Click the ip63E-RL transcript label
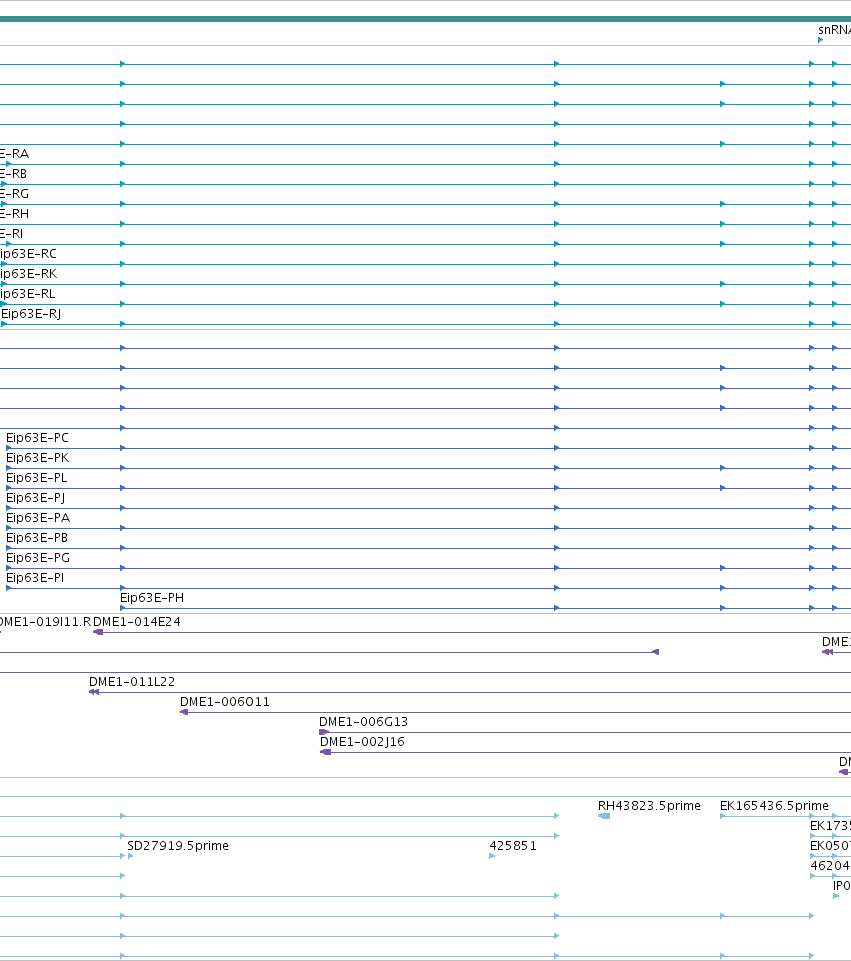 coord(28,294)
